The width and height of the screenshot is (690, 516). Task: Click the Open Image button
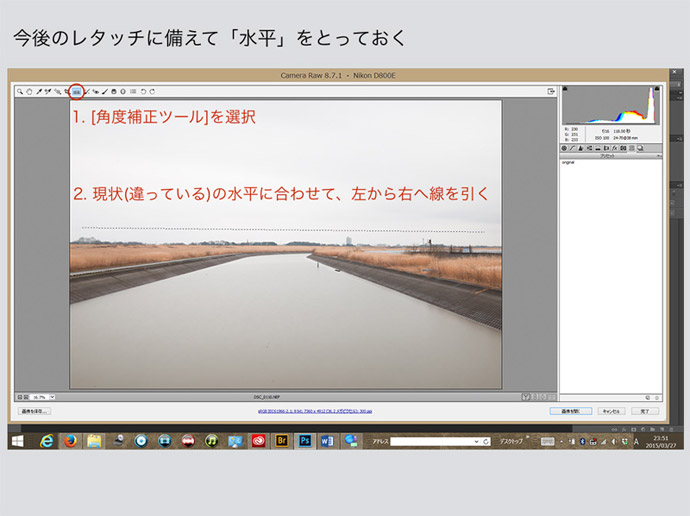point(571,411)
